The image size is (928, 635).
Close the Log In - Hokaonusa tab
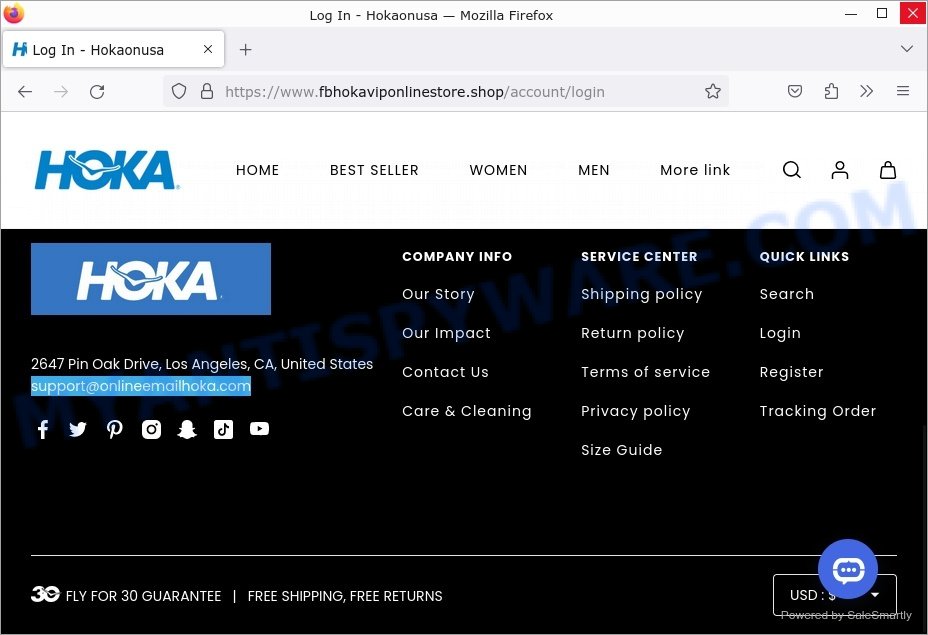[208, 49]
